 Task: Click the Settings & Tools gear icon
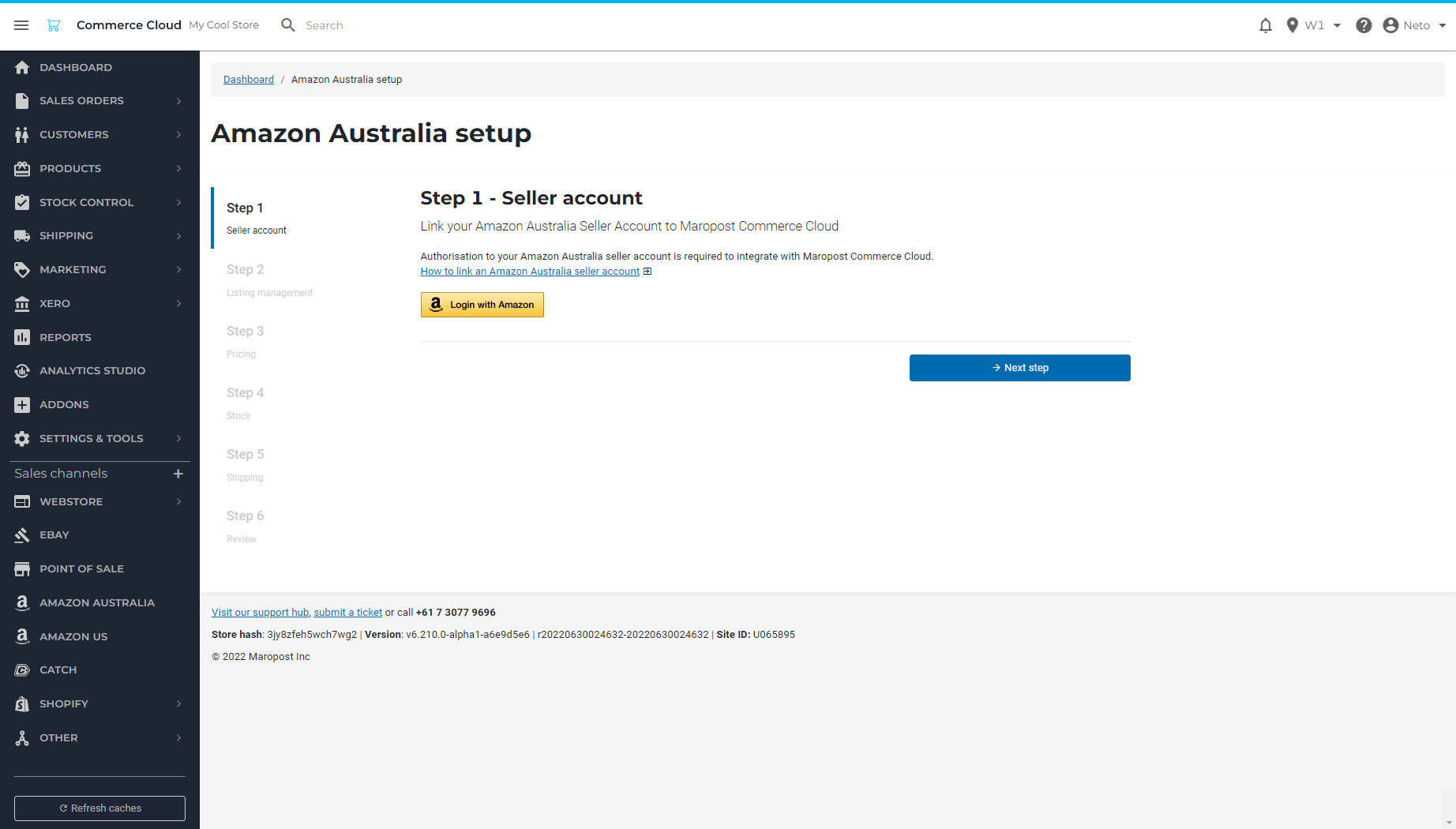22,438
